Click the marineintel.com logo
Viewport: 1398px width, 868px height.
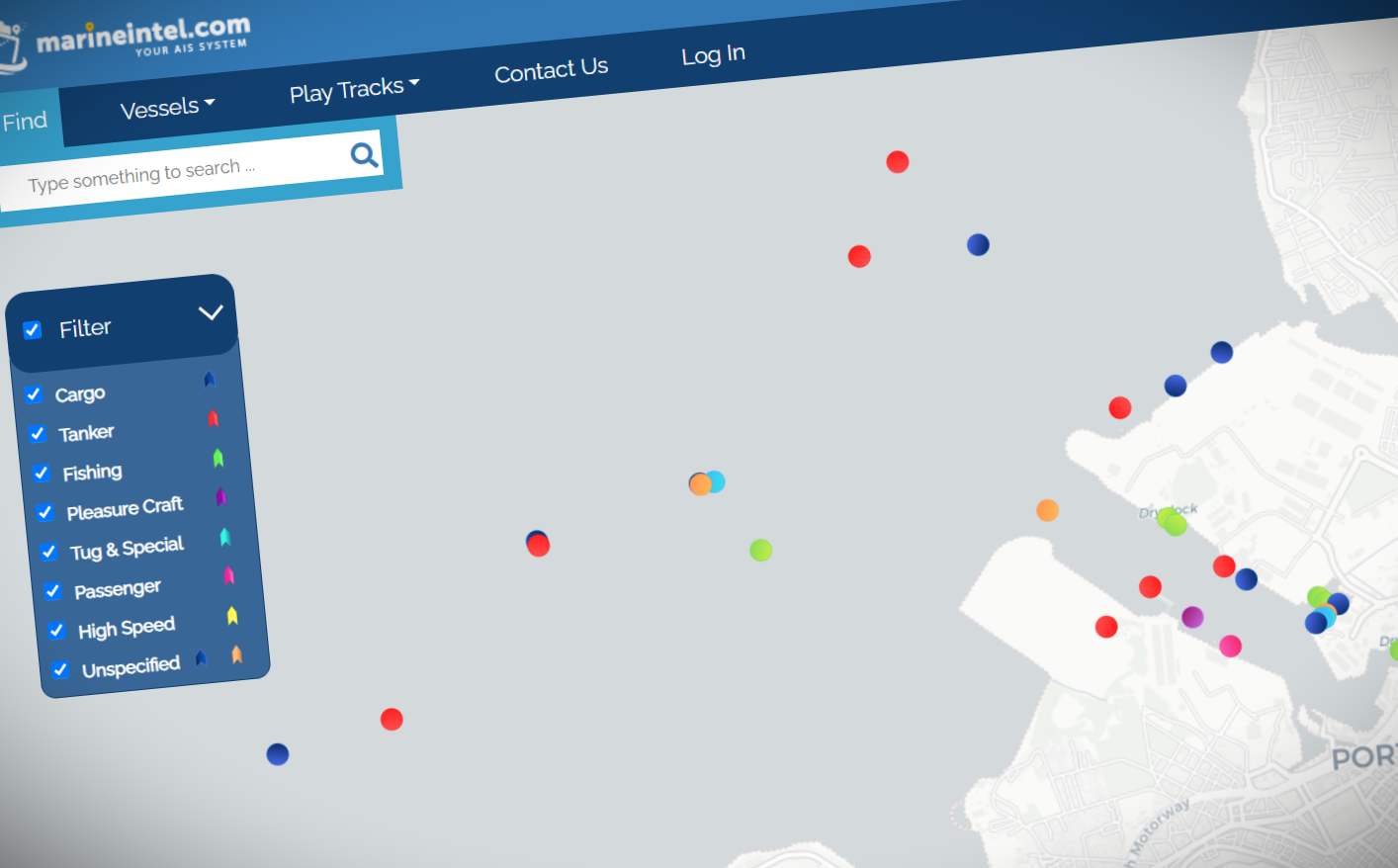[127, 42]
